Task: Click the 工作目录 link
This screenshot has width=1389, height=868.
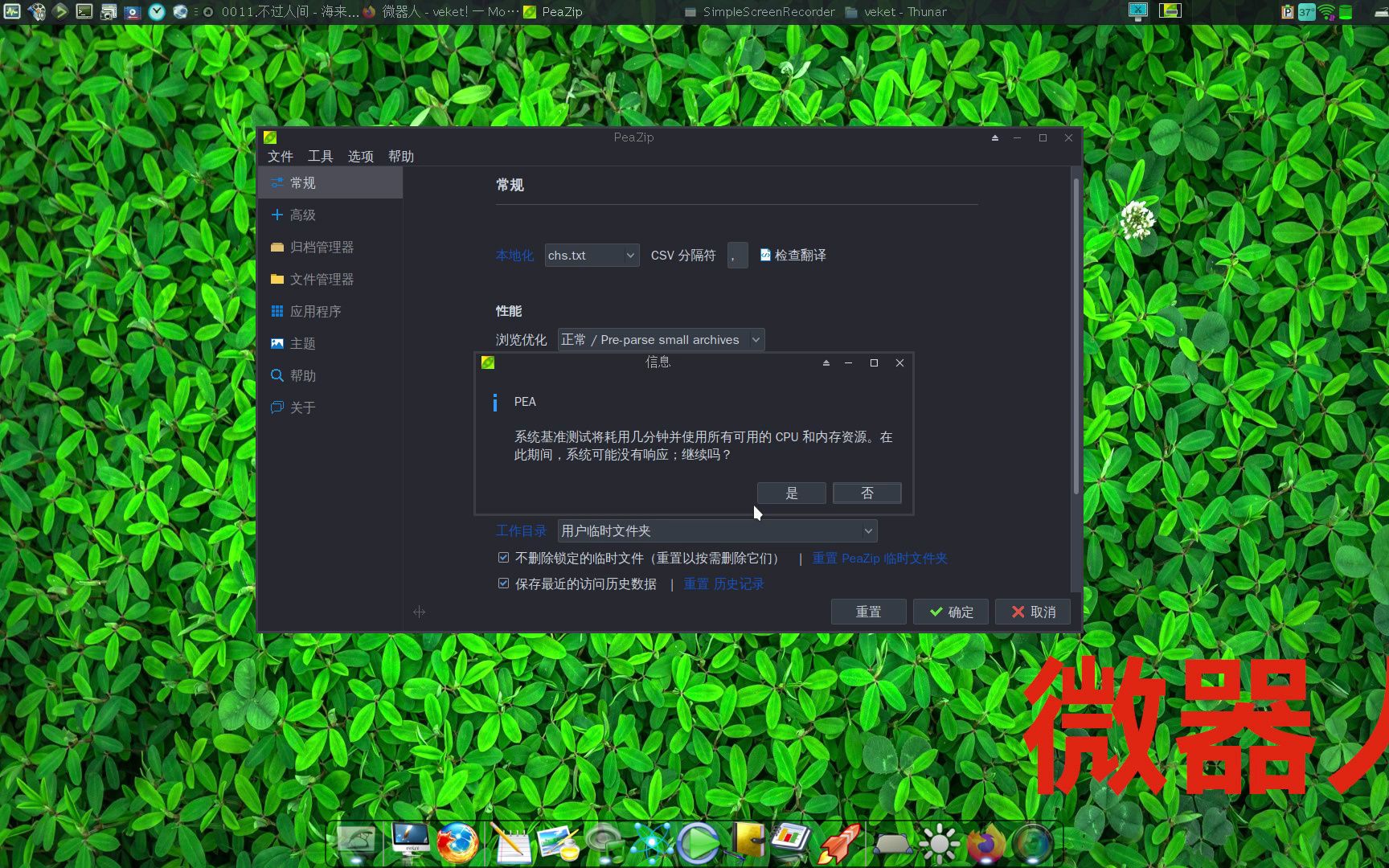Action: 521,531
